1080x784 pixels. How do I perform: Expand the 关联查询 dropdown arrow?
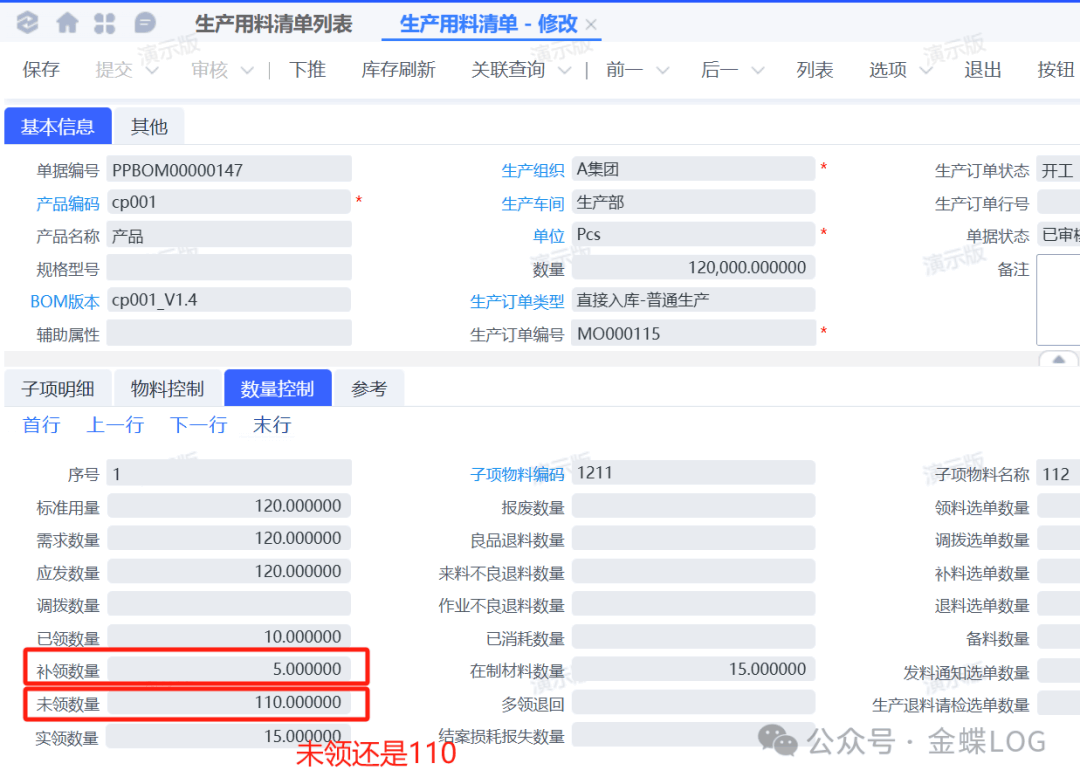coord(564,70)
